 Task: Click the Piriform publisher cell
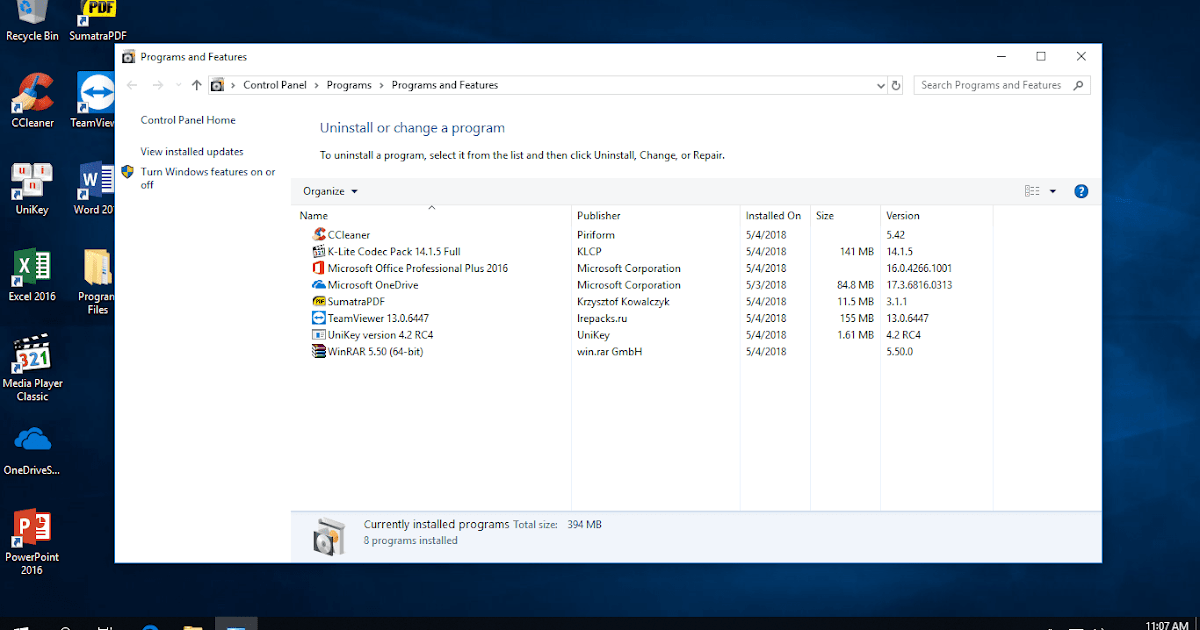(596, 235)
